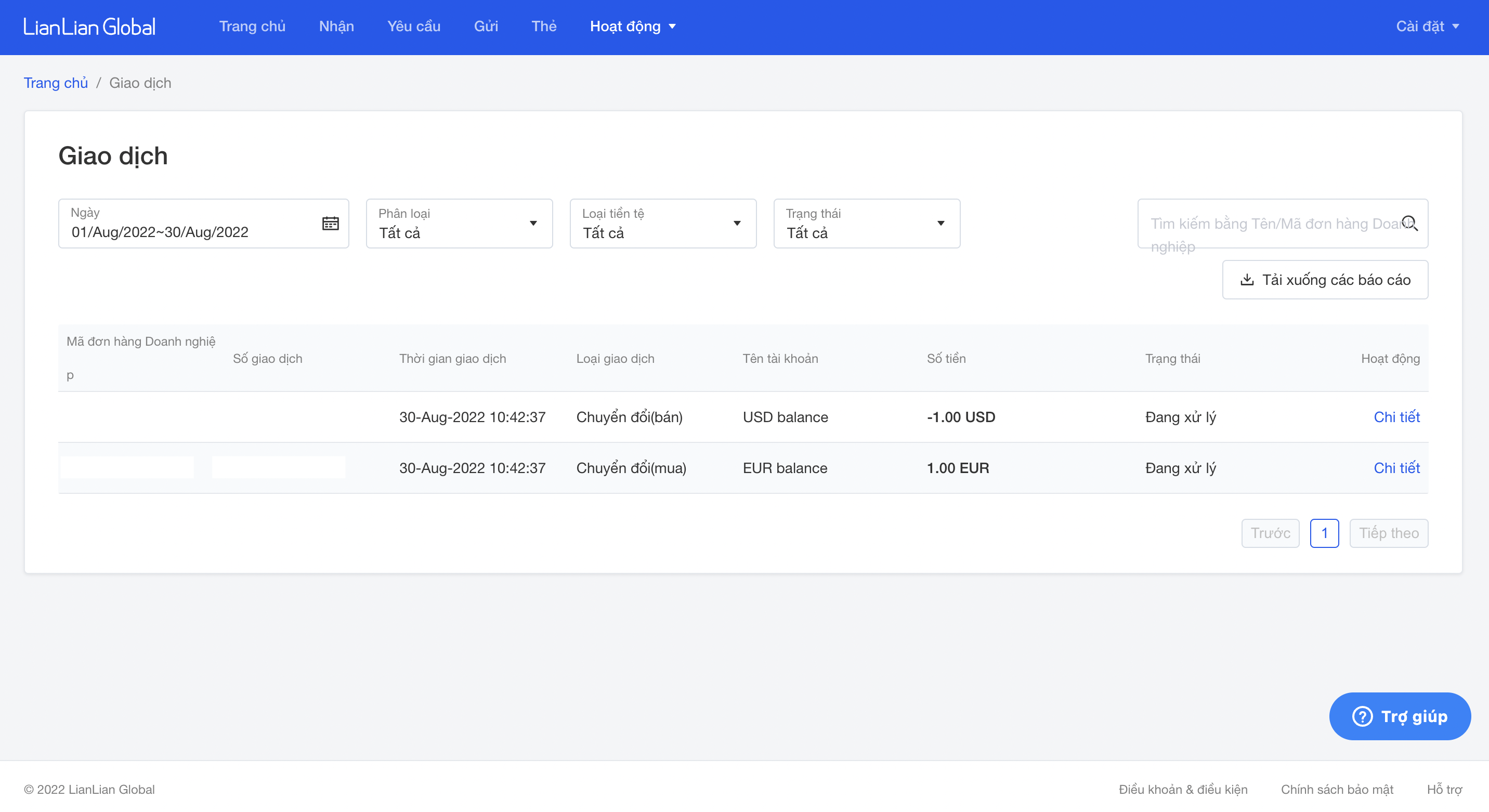Viewport: 1489px width, 812px height.
Task: Focus the Tên/Mã đơn hàng search field
Action: point(1283,224)
